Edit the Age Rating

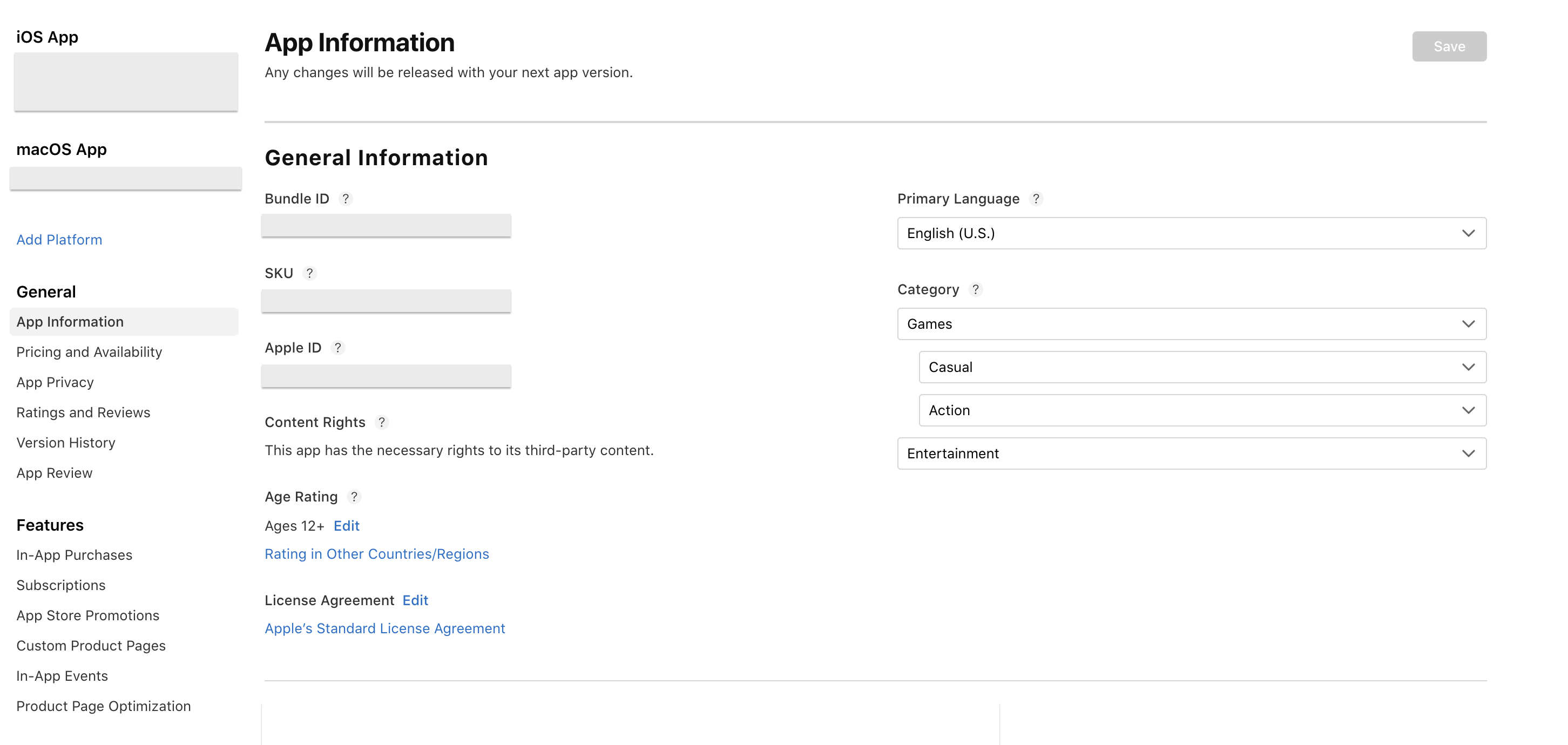(x=346, y=526)
